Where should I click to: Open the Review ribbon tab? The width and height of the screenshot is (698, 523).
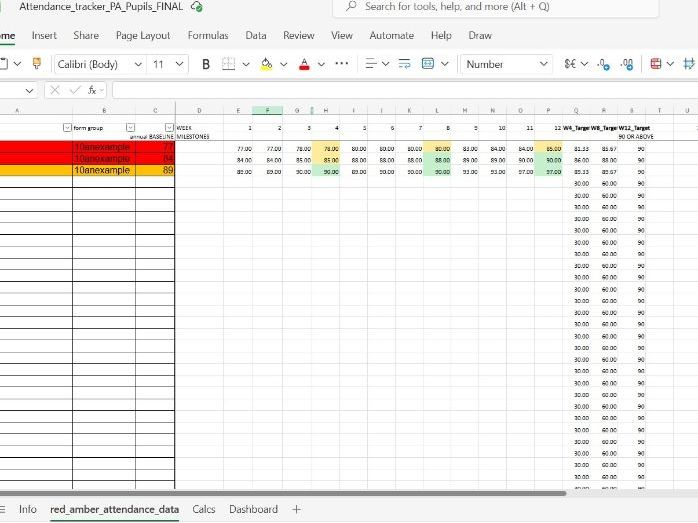click(x=299, y=36)
